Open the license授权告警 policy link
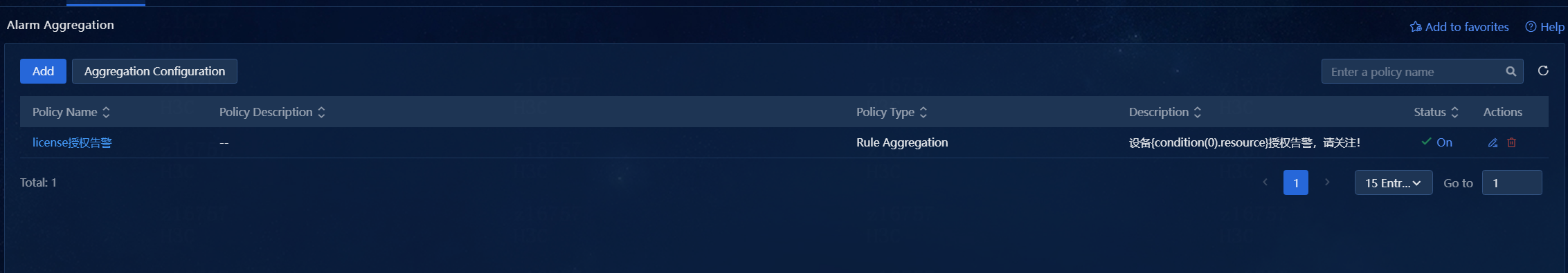The width and height of the screenshot is (1568, 273). click(x=72, y=142)
